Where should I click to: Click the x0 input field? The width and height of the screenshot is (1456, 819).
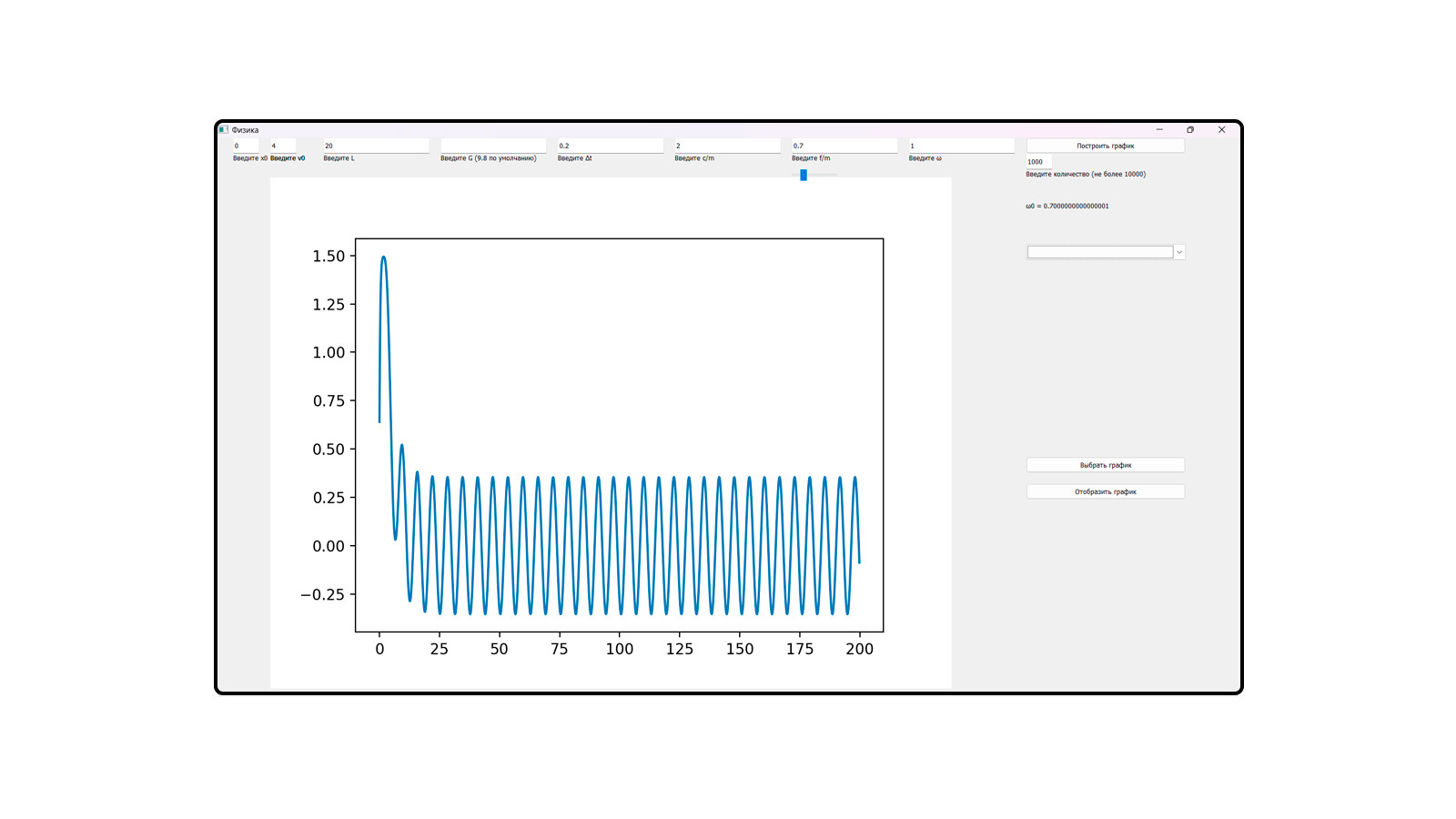(x=246, y=146)
